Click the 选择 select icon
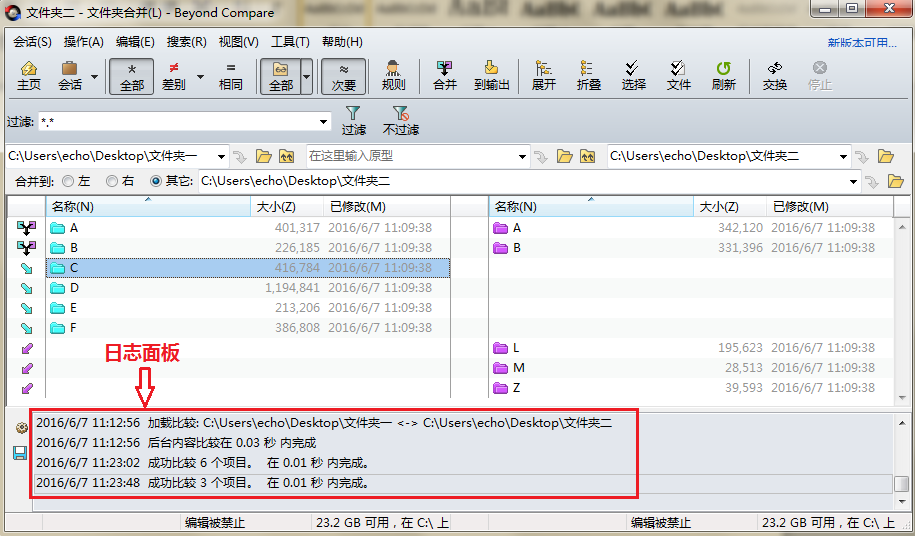The width and height of the screenshot is (915, 536). coord(633,76)
